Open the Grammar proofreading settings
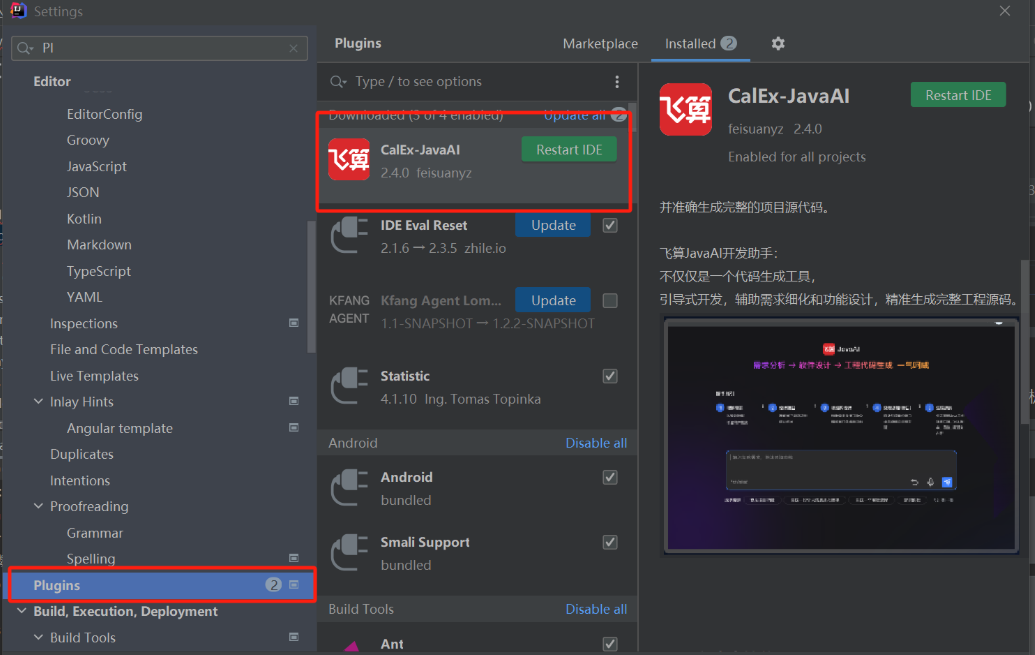 click(94, 533)
